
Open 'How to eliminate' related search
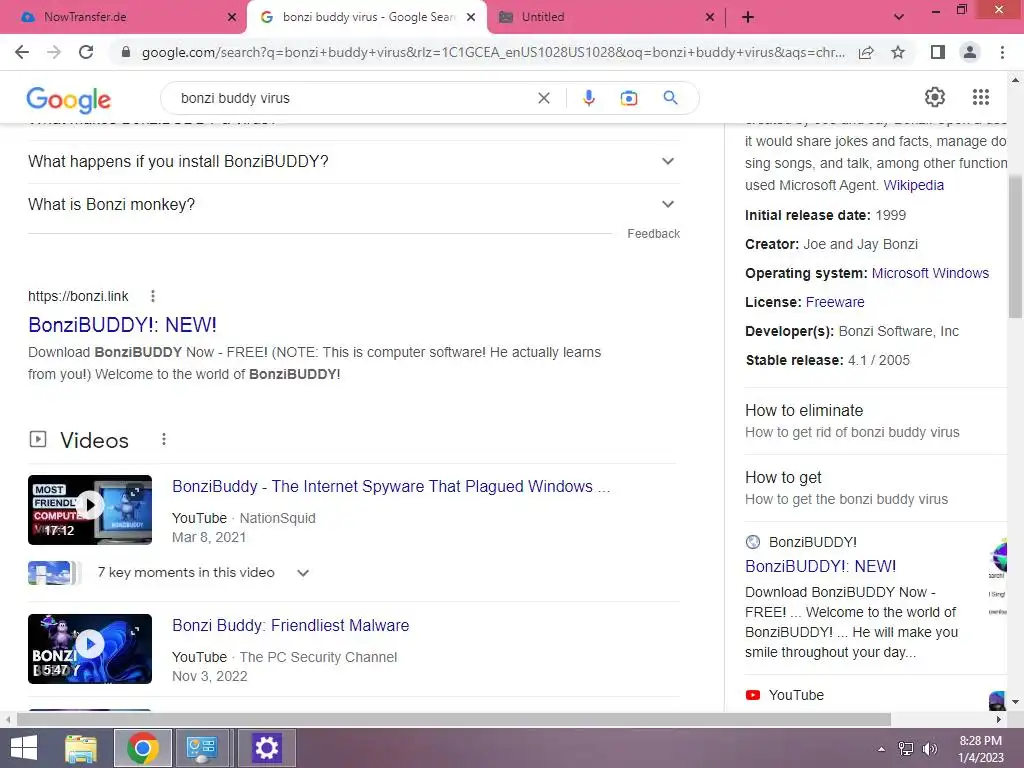click(x=875, y=421)
